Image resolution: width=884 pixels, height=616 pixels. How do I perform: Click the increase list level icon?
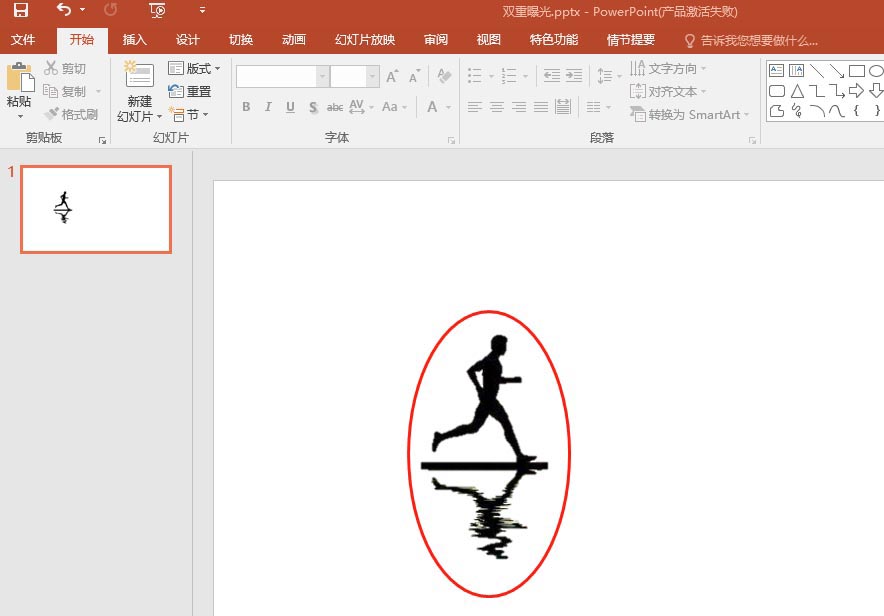click(574, 76)
